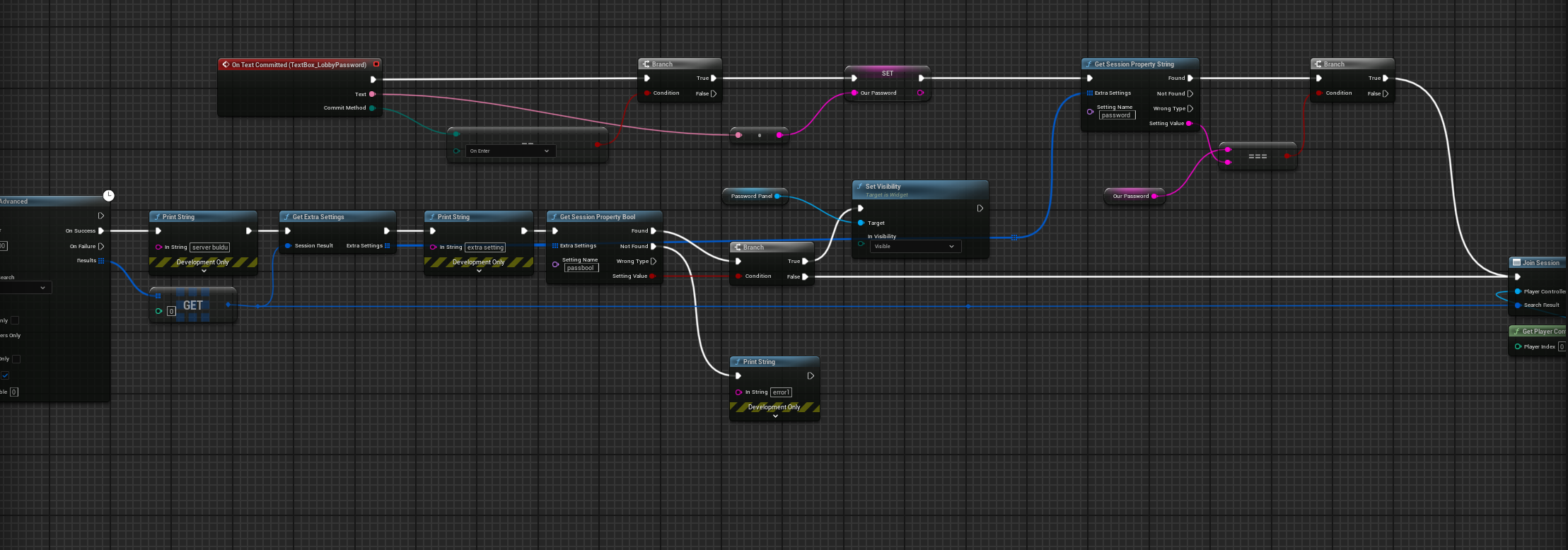Click Extra Settings output pin on Get Extra Settings
This screenshot has width=1568, height=550.
click(x=387, y=246)
